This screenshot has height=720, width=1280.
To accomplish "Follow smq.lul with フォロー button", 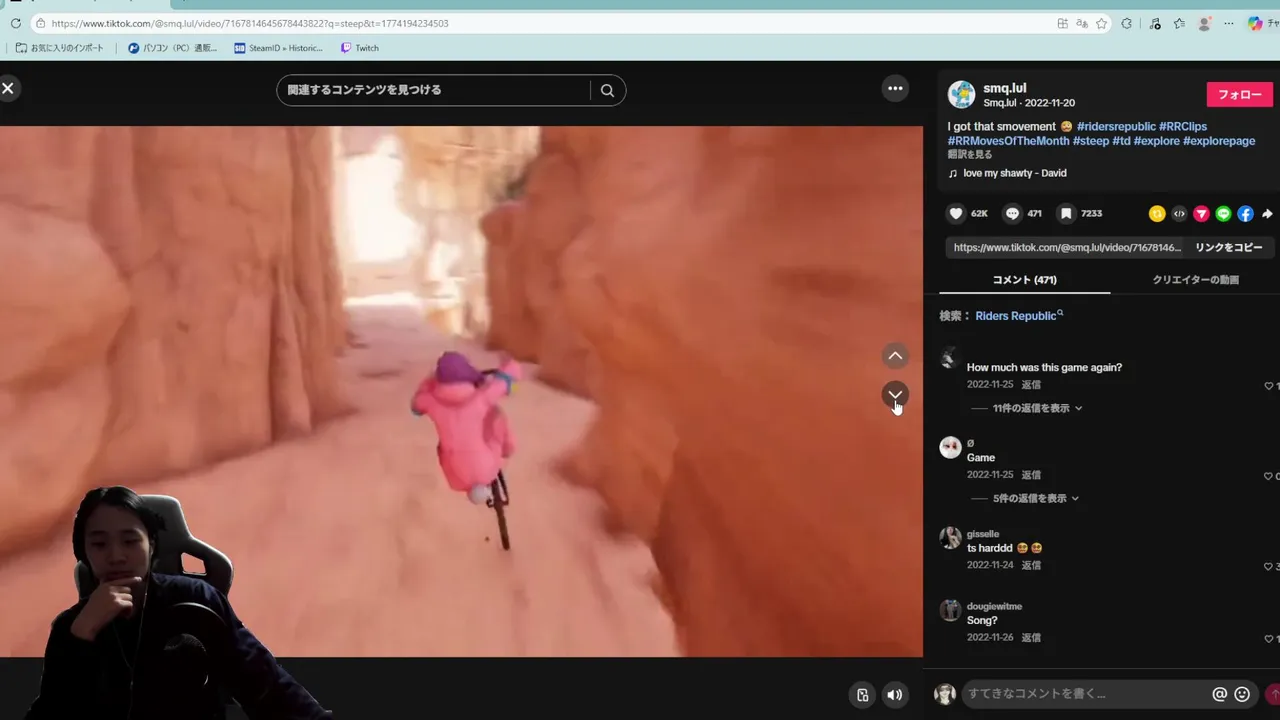I will 1239,94.
